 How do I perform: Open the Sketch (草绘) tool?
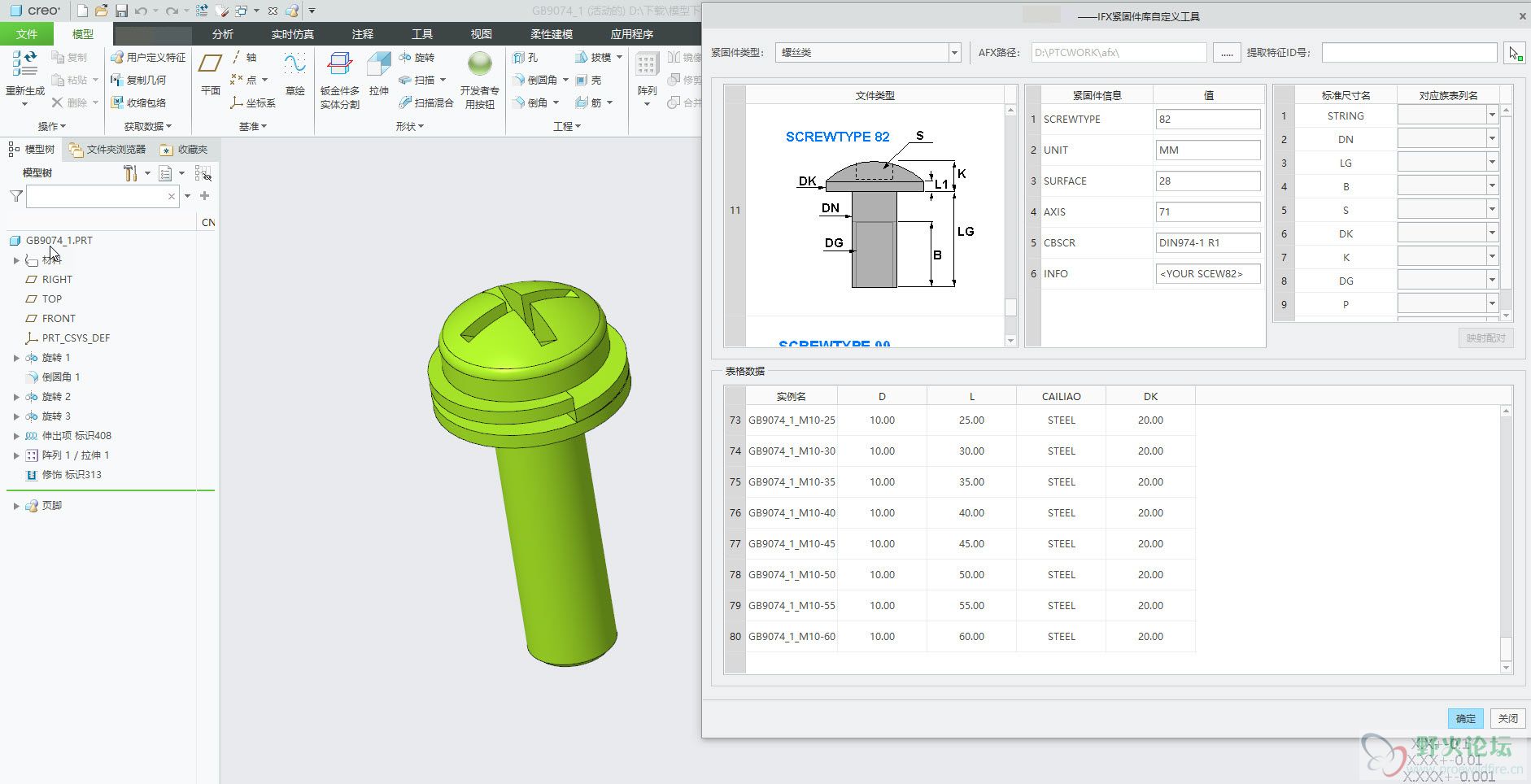pyautogui.click(x=294, y=73)
